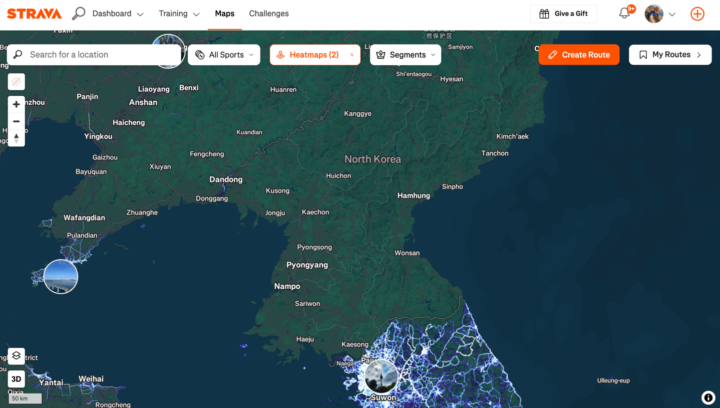This screenshot has height=408, width=720.
Task: Go to the Challenges tab
Action: click(x=269, y=14)
